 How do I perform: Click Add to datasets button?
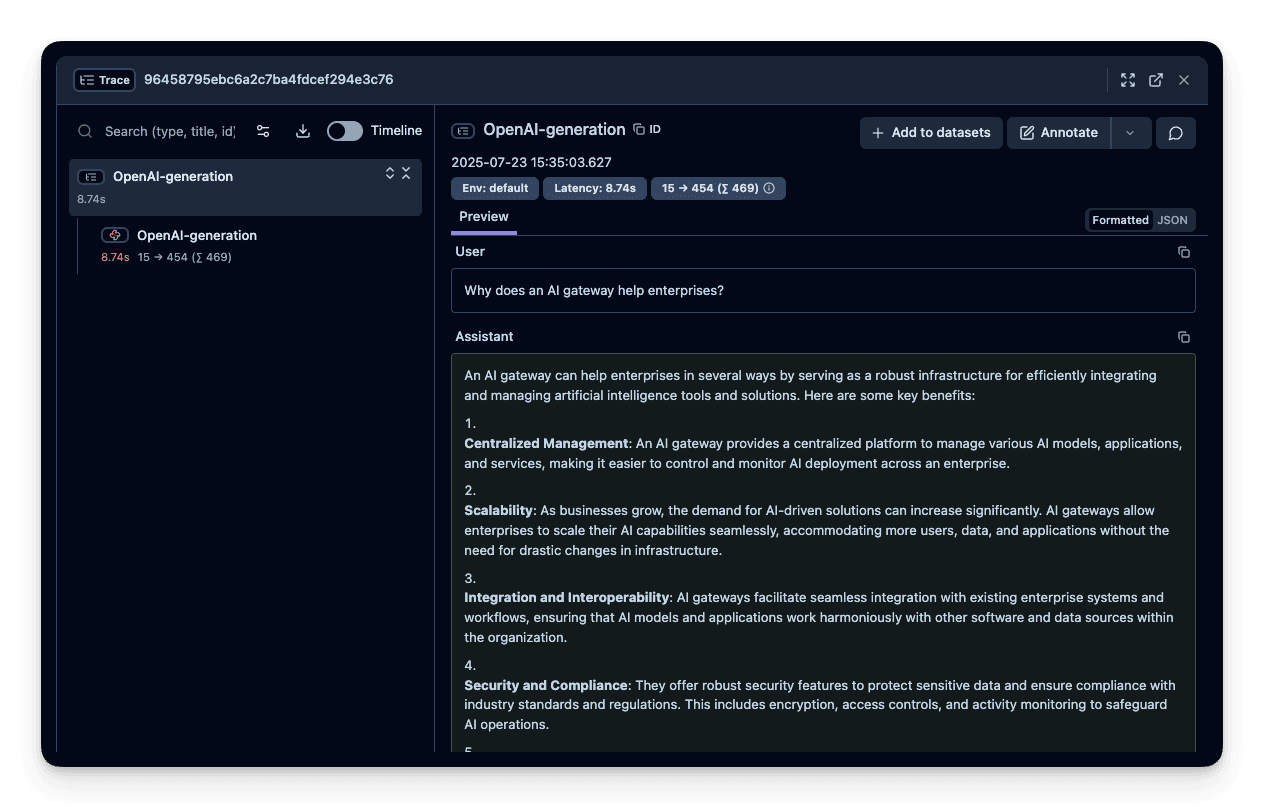(x=931, y=133)
